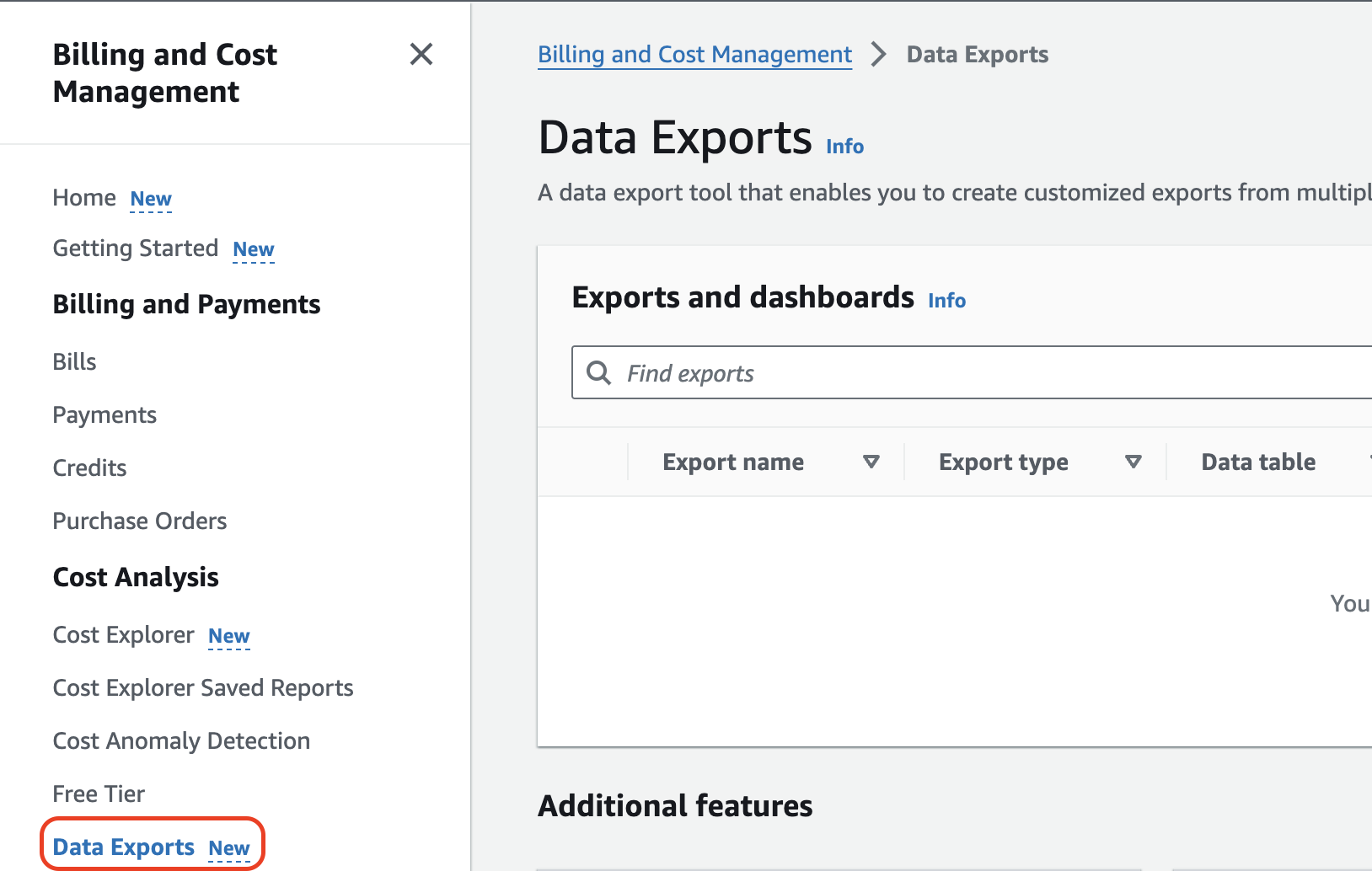Go to Payments
This screenshot has height=871, width=1372.
click(x=105, y=414)
